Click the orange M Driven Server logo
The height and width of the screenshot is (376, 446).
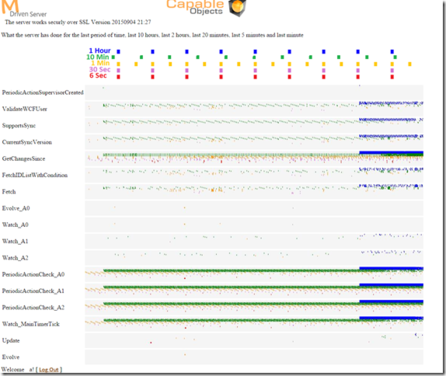[24, 9]
